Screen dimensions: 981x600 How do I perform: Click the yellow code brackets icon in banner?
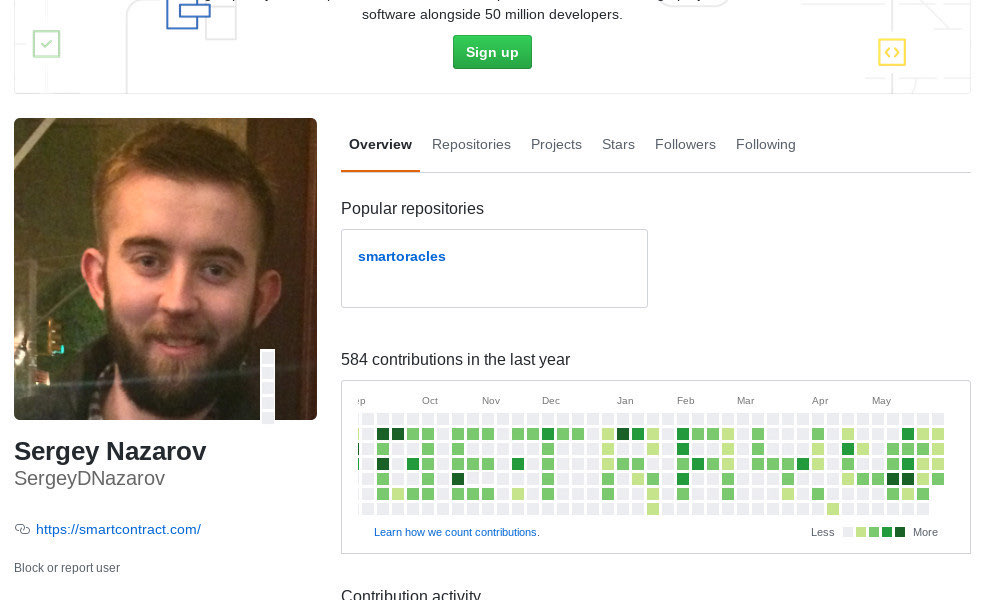[x=891, y=52]
